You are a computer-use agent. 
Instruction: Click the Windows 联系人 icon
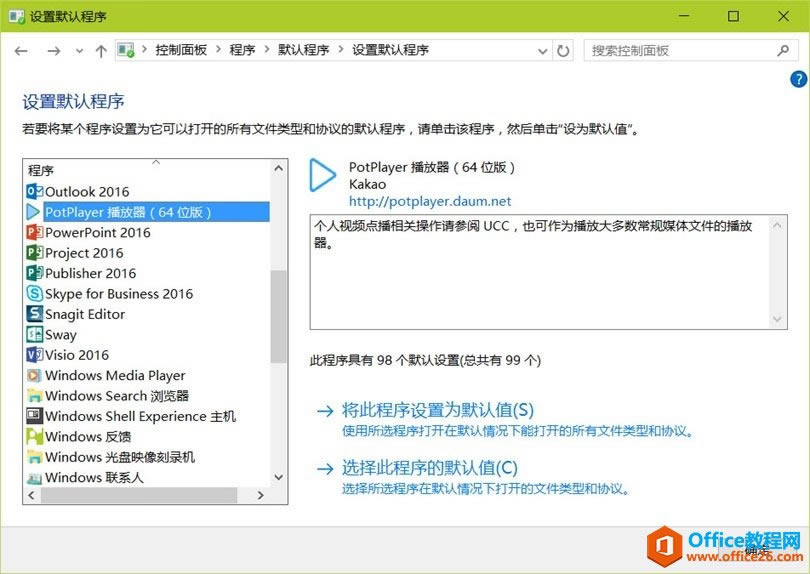pos(34,478)
